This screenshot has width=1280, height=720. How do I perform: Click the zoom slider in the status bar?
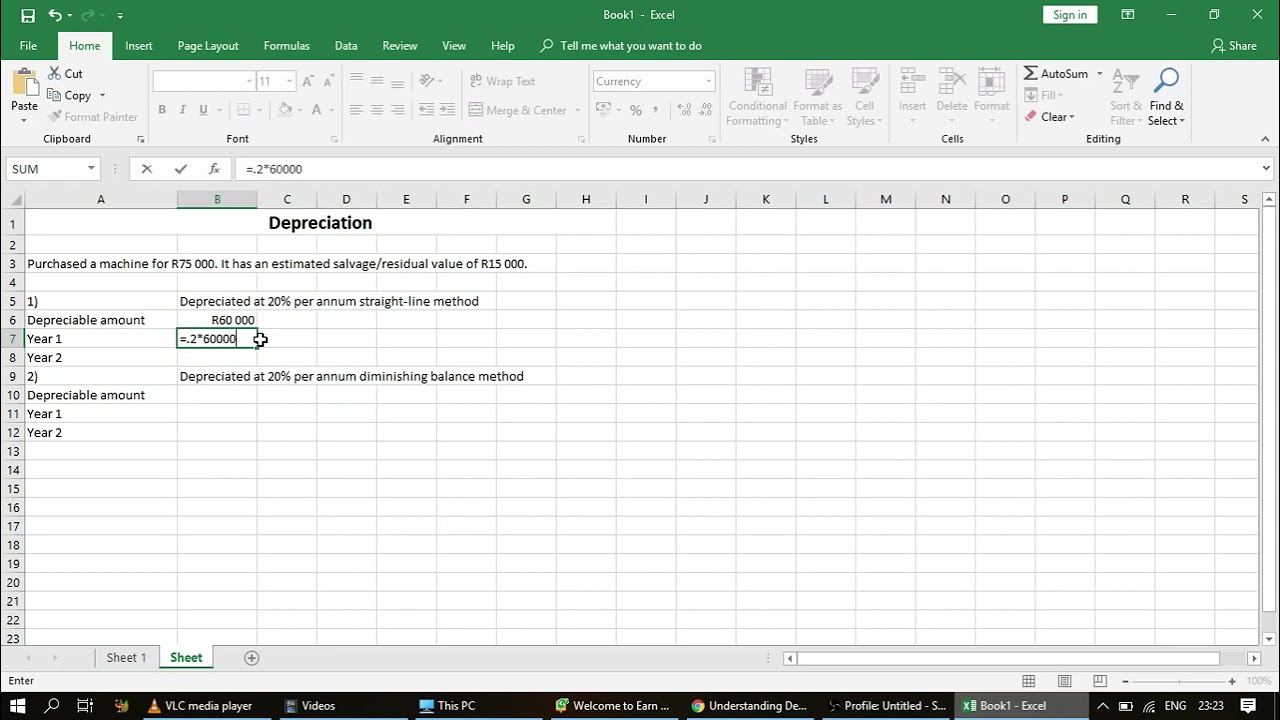pyautogui.click(x=1178, y=681)
